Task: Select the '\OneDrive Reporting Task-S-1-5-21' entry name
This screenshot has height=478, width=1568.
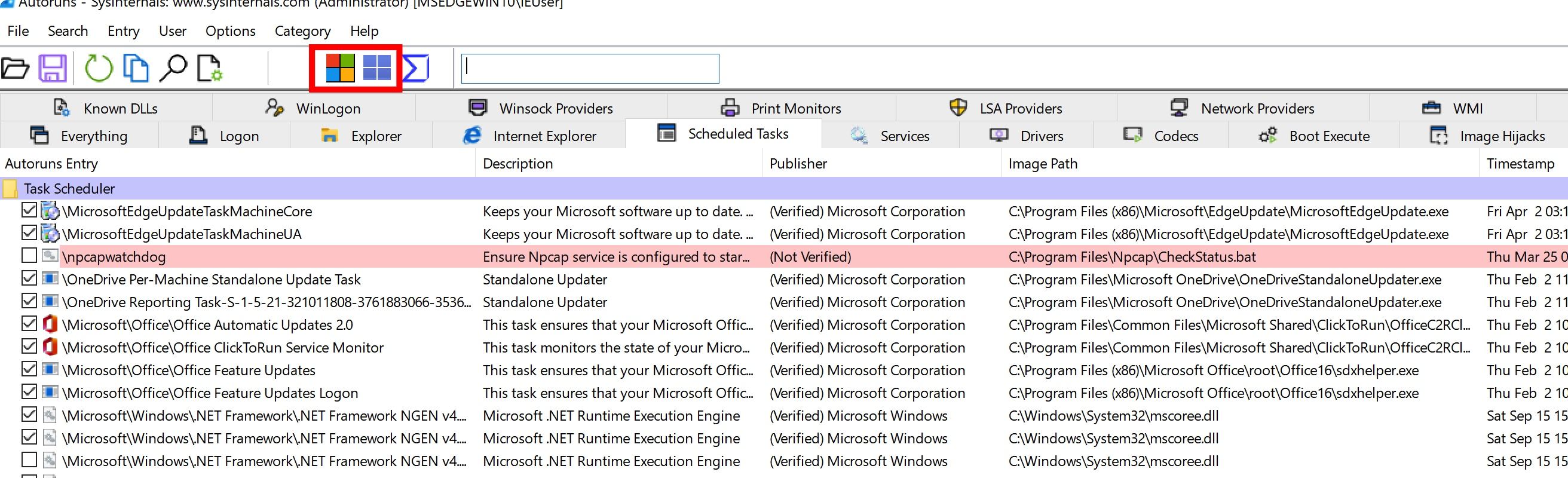Action: pos(267,302)
